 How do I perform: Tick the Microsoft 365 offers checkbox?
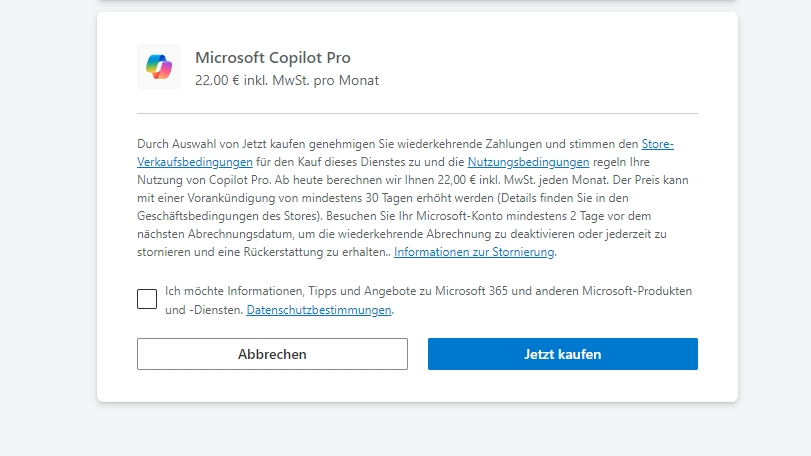147,299
